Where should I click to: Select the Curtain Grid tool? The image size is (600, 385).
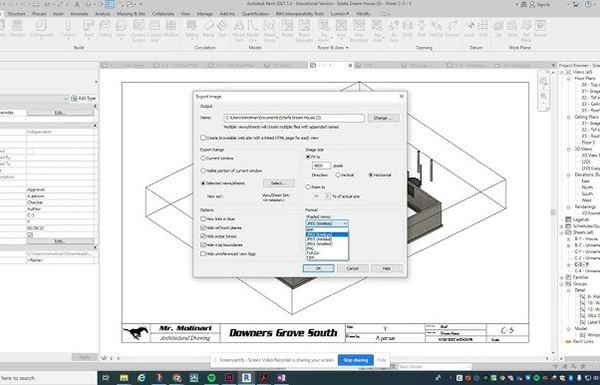tap(155, 31)
